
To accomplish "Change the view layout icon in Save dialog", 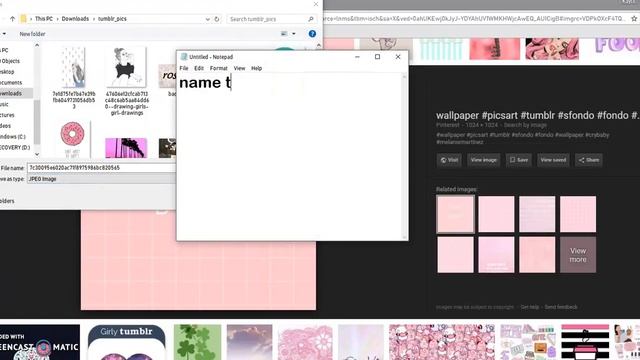I will pyautogui.click(x=284, y=34).
